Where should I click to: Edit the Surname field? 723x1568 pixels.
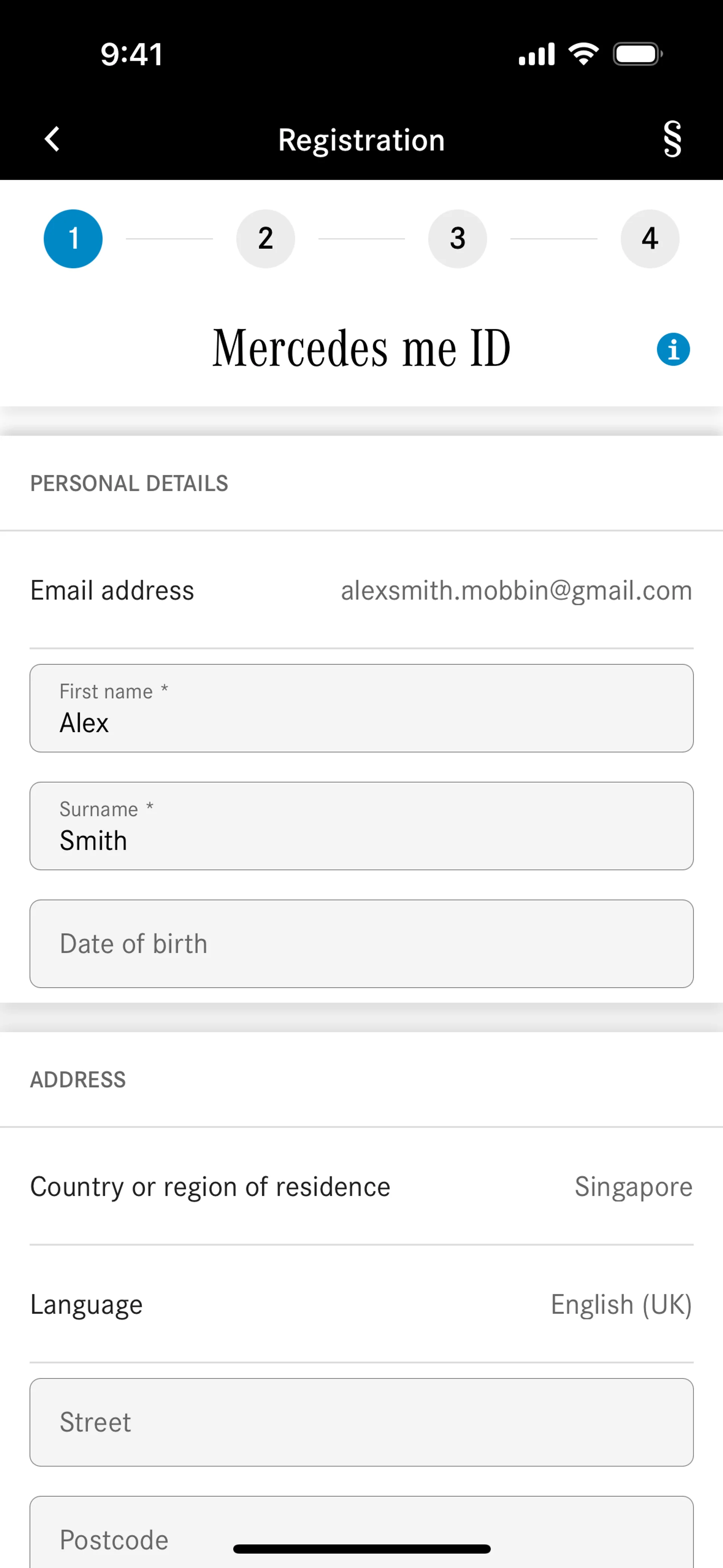tap(361, 826)
